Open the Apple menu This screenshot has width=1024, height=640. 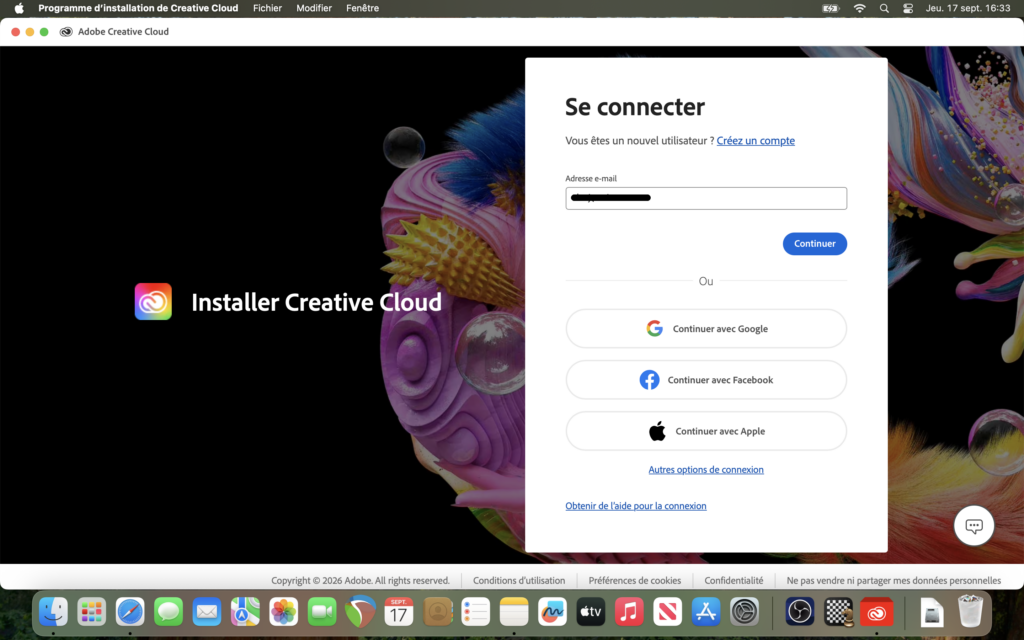(x=19, y=8)
